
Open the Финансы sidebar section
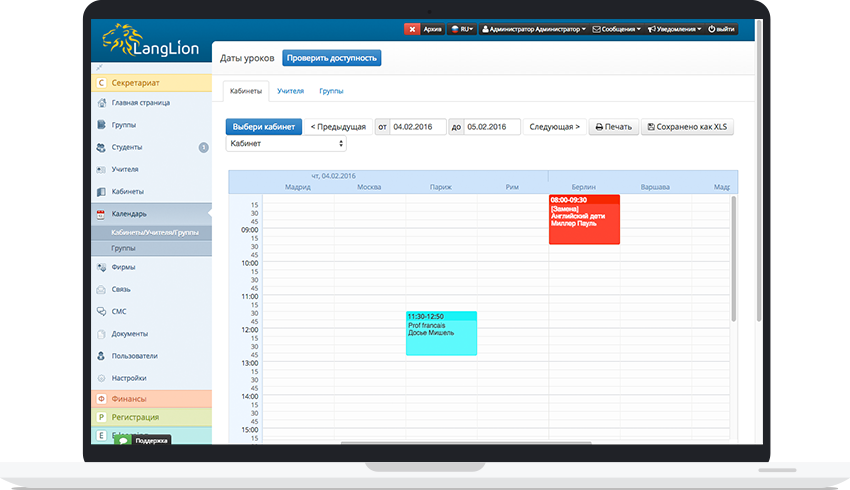coord(152,399)
